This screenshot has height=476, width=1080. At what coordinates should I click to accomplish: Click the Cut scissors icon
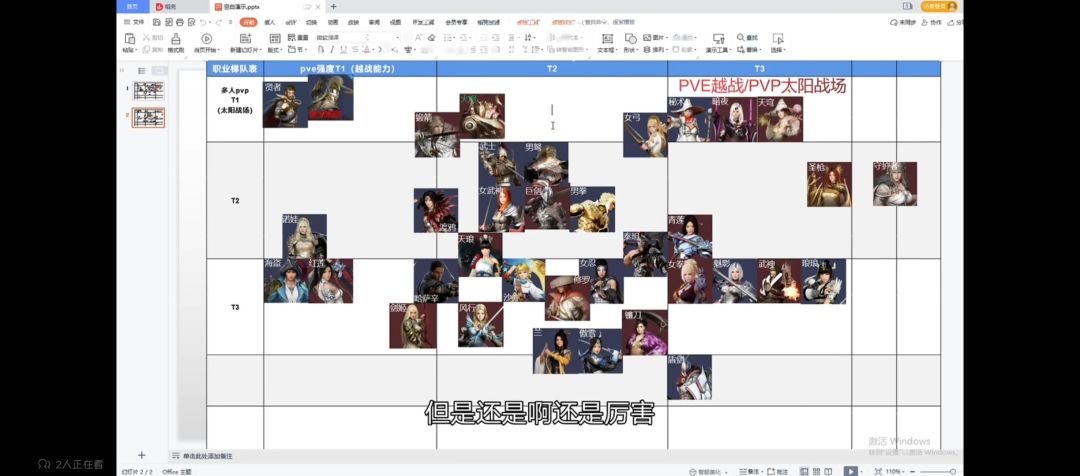(147, 37)
